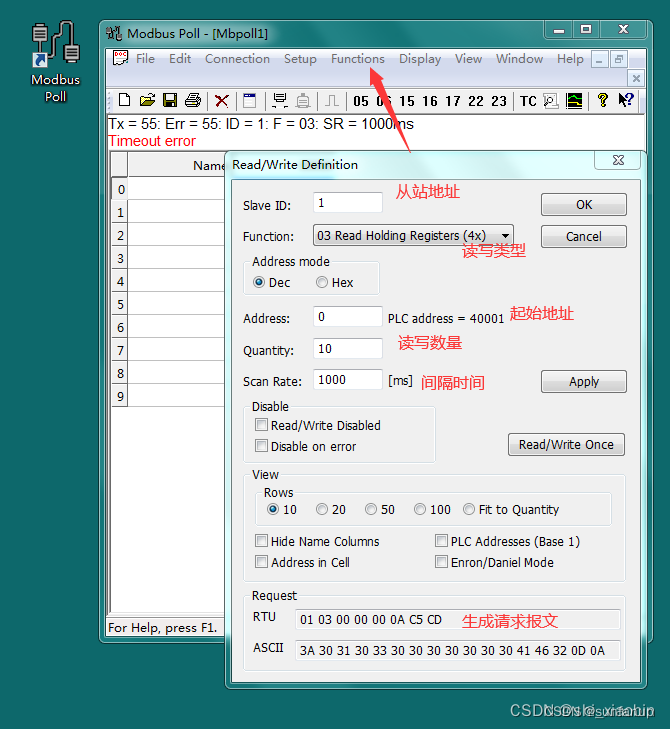The image size is (670, 729).
Task: Close the Read/Write Definition dialog
Action: (x=617, y=160)
